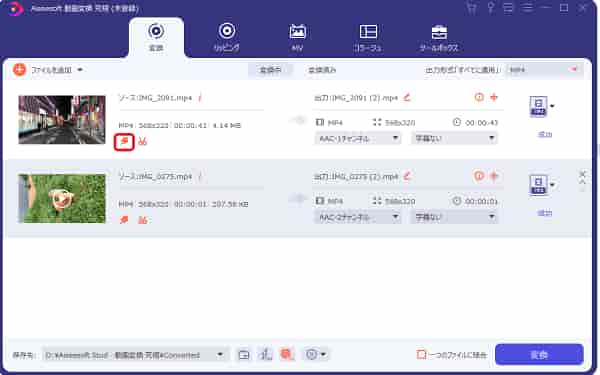Click the Aiseesoft app logo
This screenshot has width=600, height=375.
15,8
